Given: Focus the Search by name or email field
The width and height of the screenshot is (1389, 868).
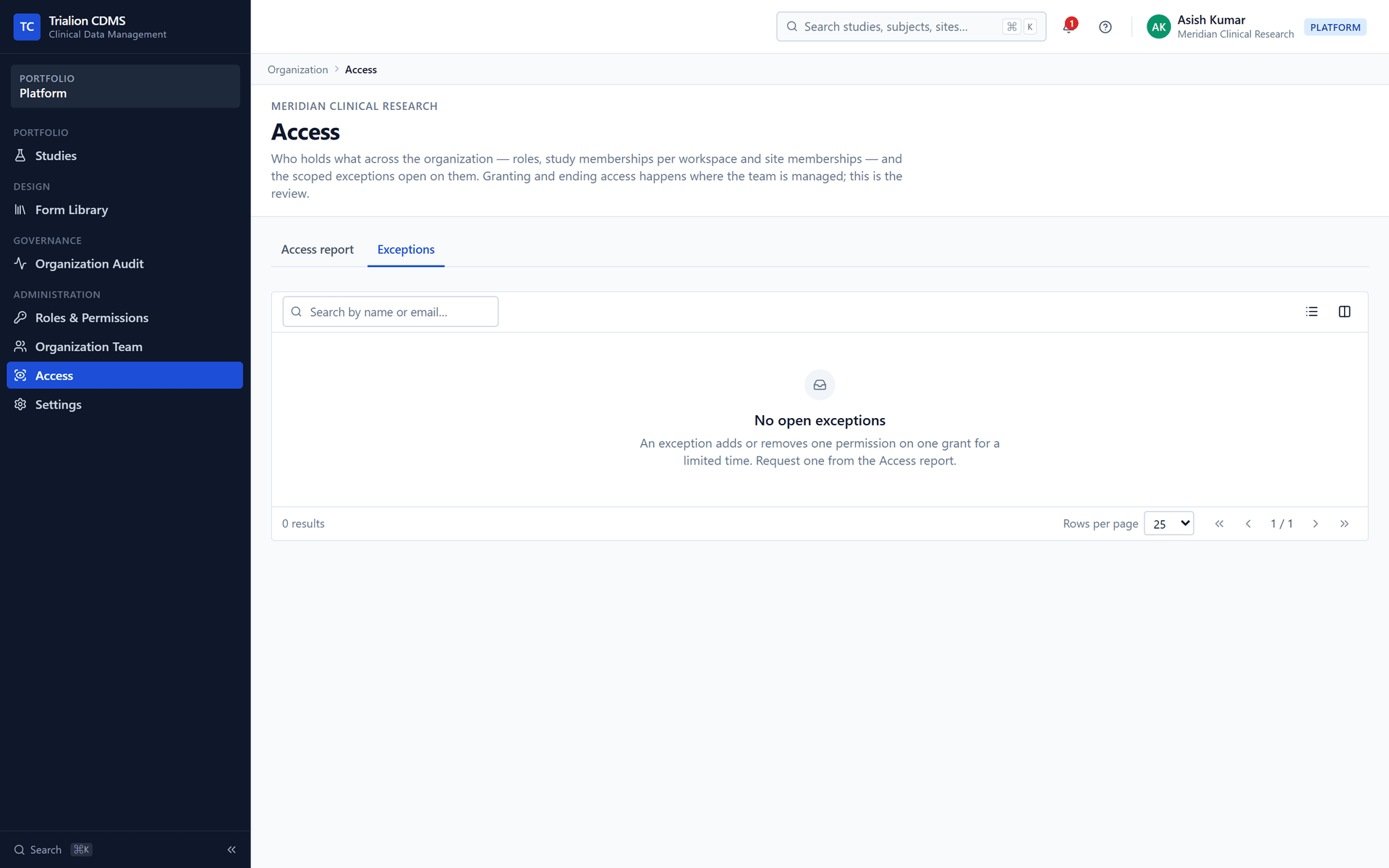Looking at the screenshot, I should (x=390, y=312).
